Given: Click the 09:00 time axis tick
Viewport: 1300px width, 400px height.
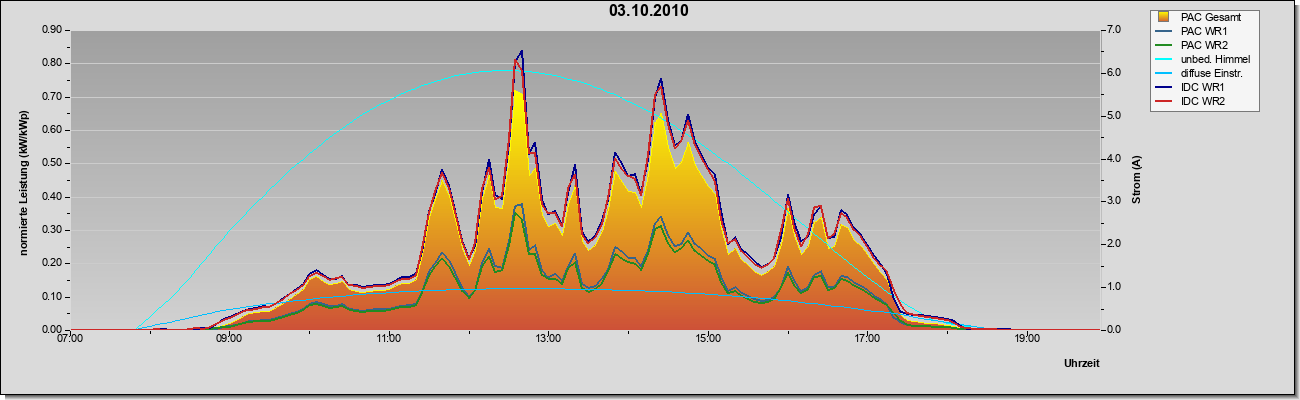Looking at the screenshot, I should [229, 339].
